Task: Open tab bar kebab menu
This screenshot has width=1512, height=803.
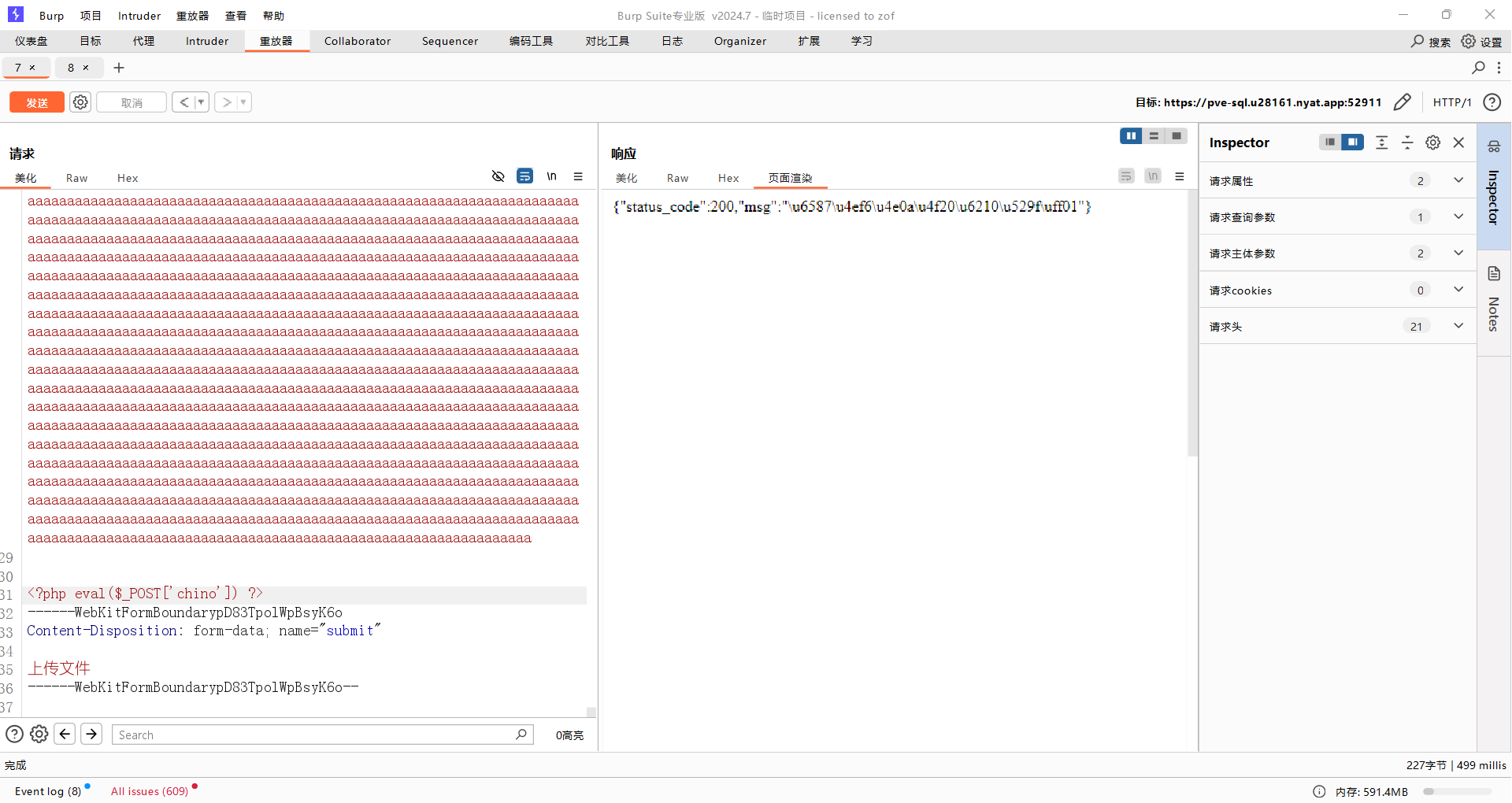Action: [1499, 68]
